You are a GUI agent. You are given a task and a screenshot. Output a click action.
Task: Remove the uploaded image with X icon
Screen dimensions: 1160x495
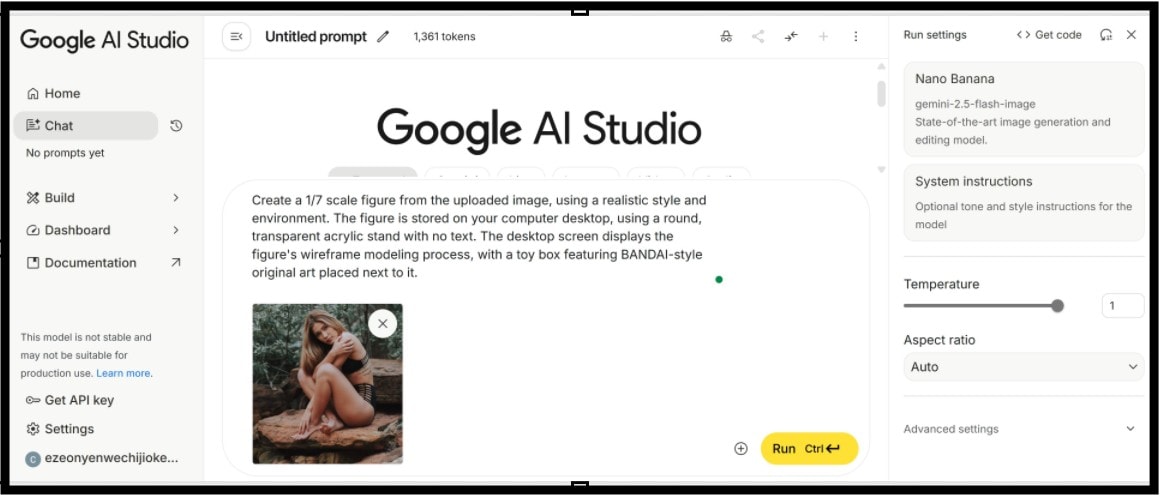point(382,323)
